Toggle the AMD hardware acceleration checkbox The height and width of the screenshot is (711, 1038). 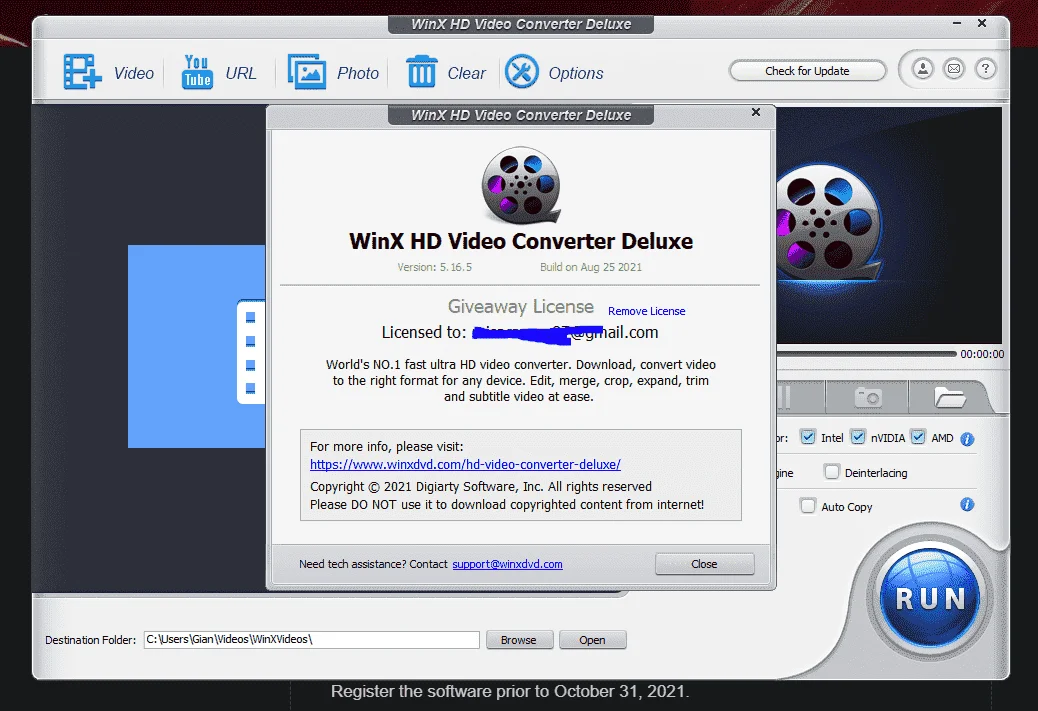918,438
